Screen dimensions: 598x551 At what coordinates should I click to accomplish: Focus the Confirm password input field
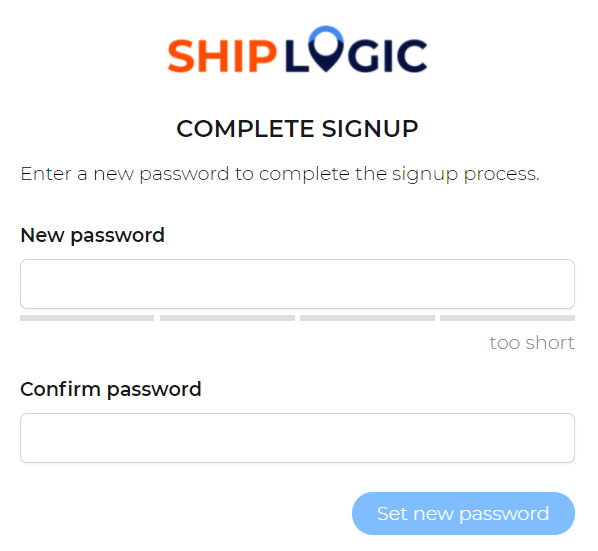point(297,438)
